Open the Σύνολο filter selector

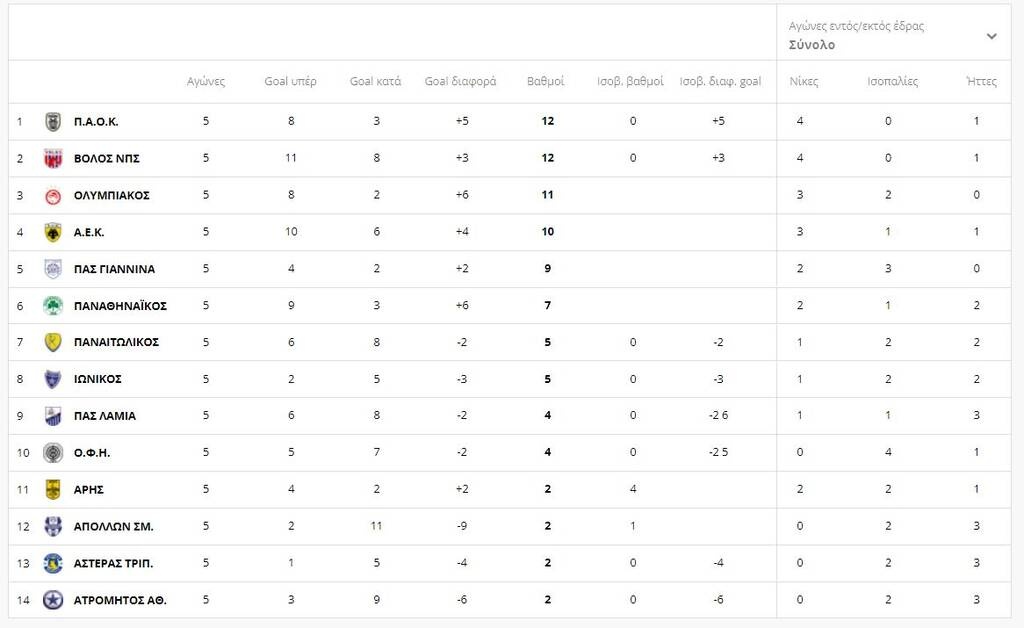(x=812, y=45)
